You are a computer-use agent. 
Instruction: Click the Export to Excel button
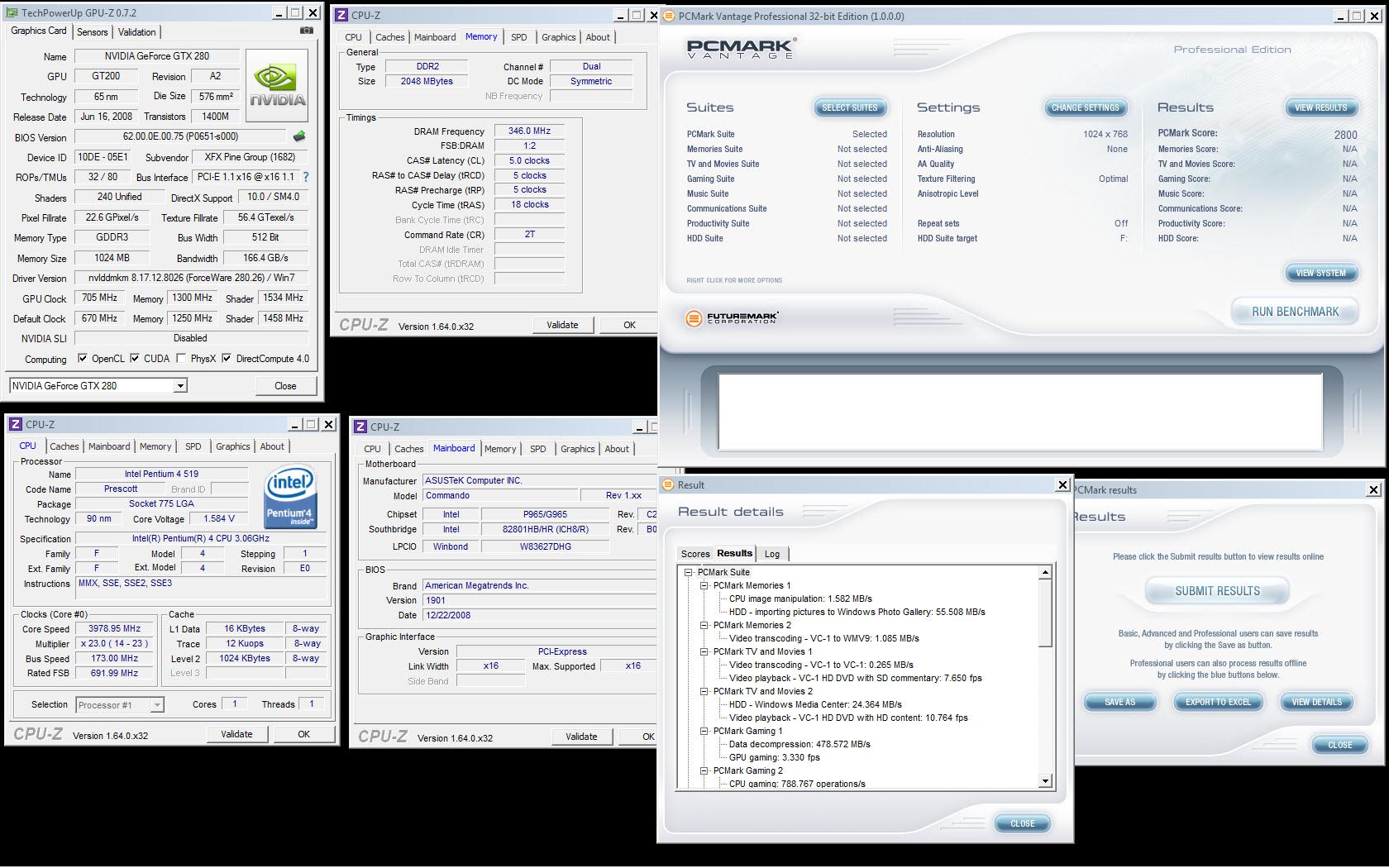[x=1218, y=702]
